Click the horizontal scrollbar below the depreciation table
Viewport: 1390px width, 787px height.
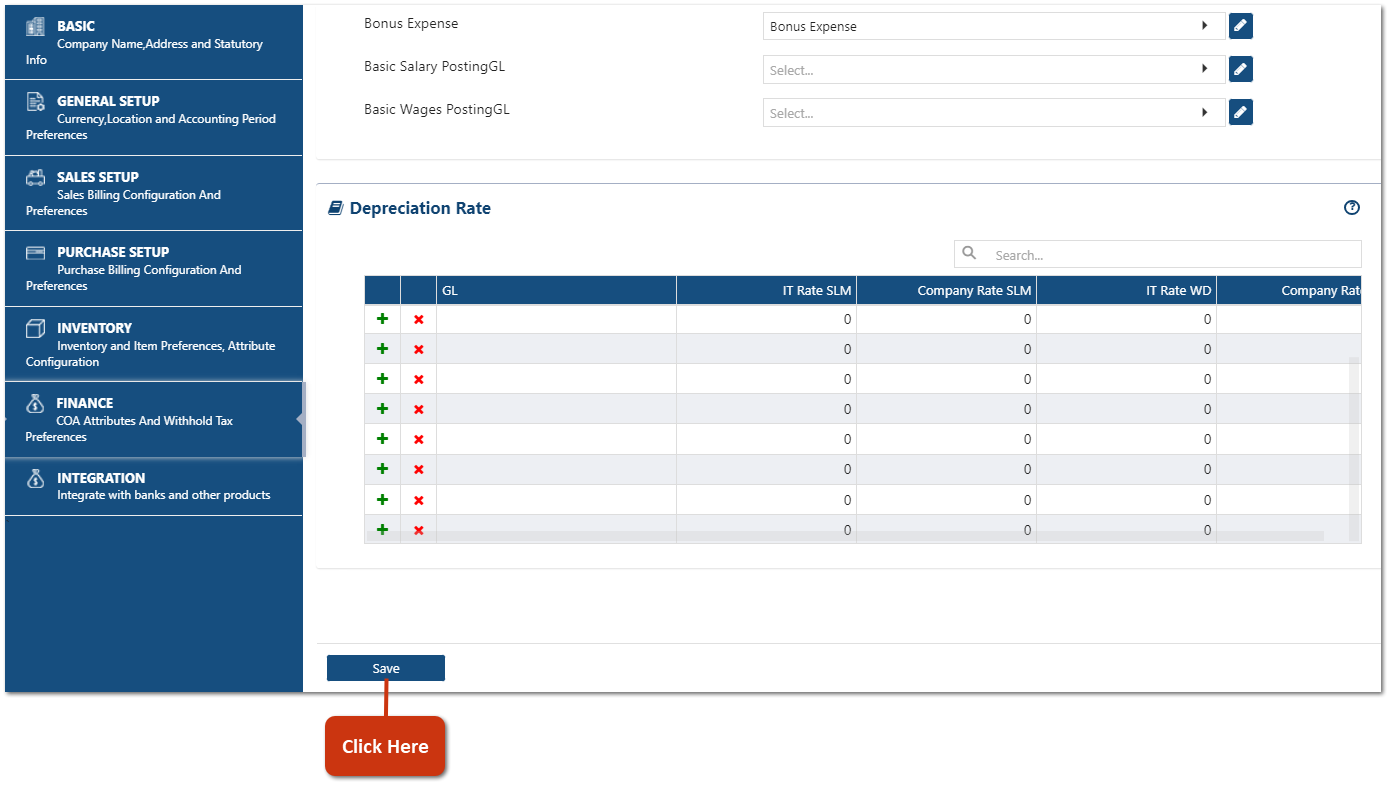845,536
